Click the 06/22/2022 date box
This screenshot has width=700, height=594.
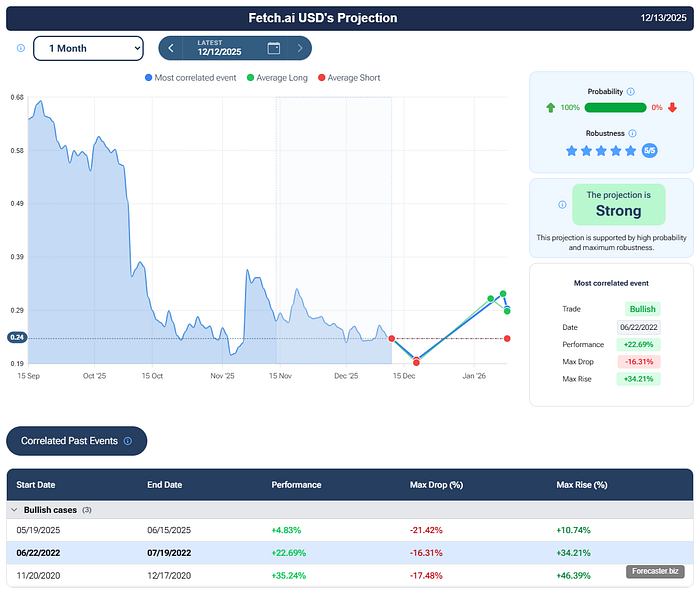point(639,327)
